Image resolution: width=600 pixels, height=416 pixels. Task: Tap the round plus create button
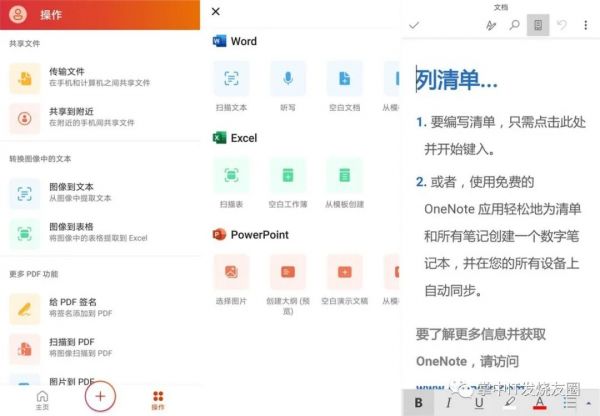click(100, 396)
